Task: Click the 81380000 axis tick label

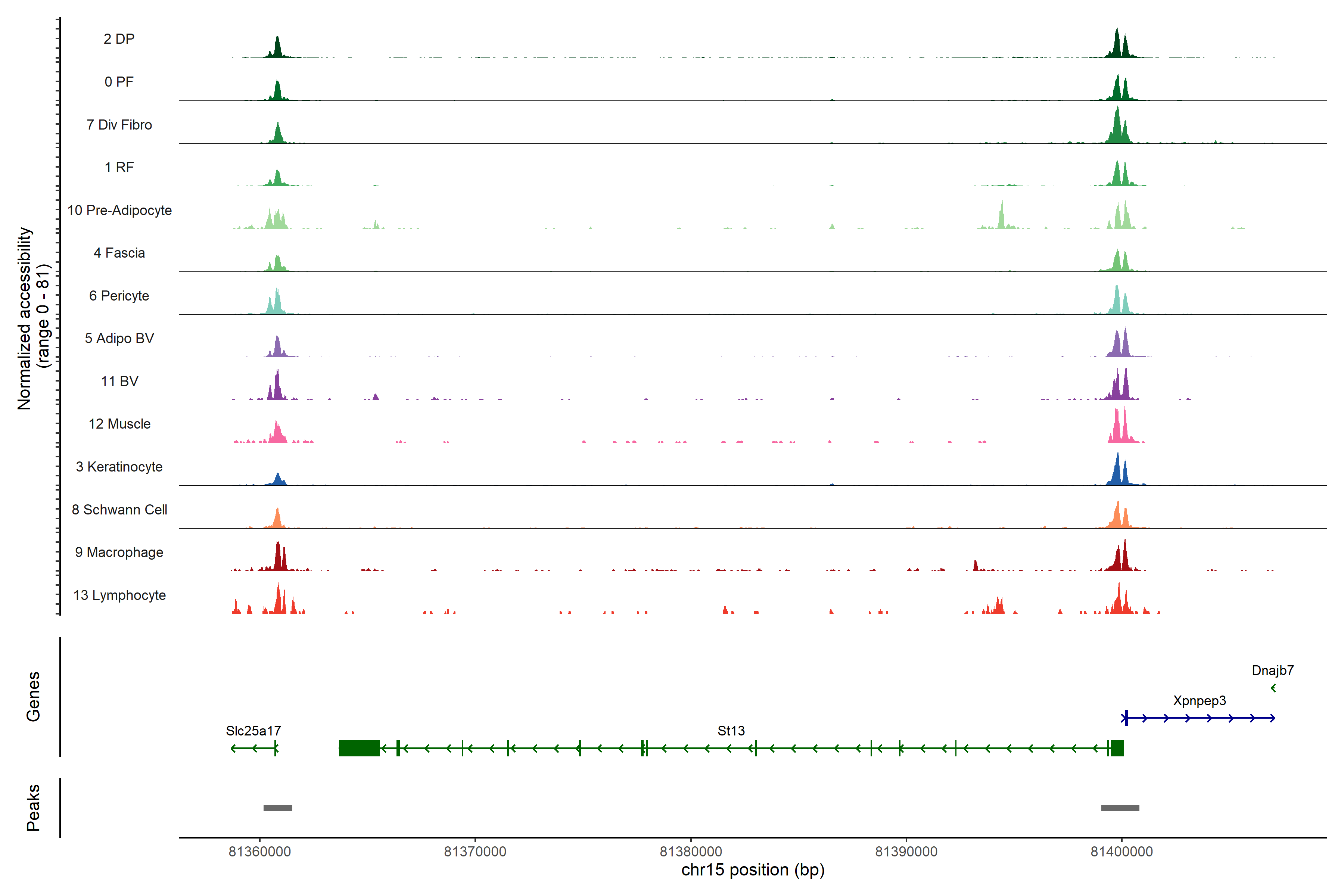Action: (x=690, y=852)
